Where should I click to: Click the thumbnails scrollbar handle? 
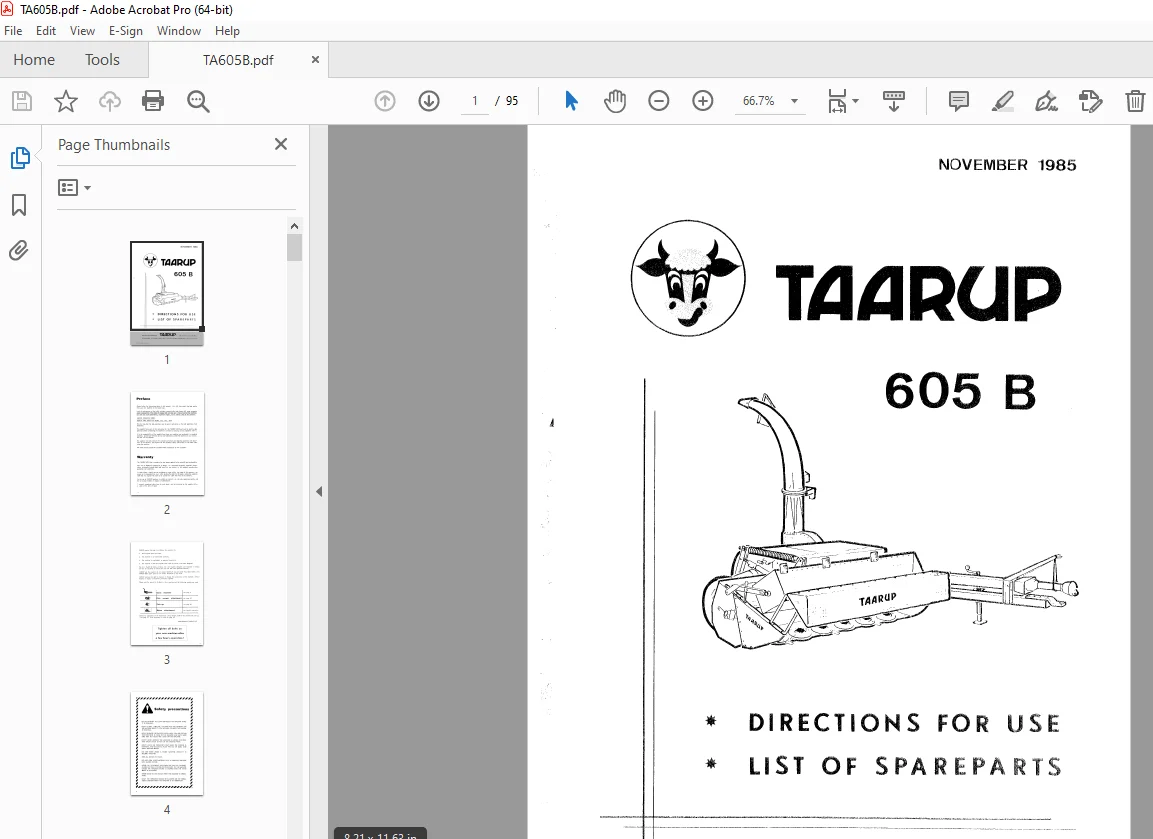[294, 247]
